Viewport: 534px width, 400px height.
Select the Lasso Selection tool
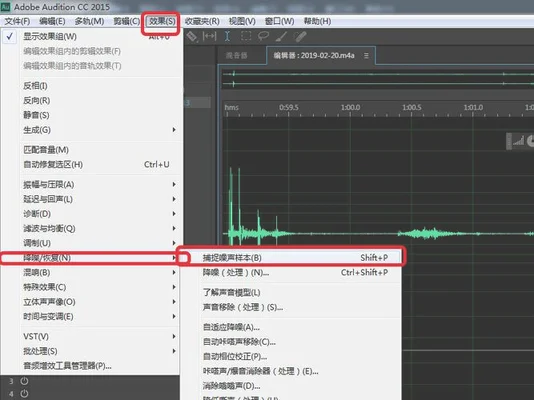[263, 36]
